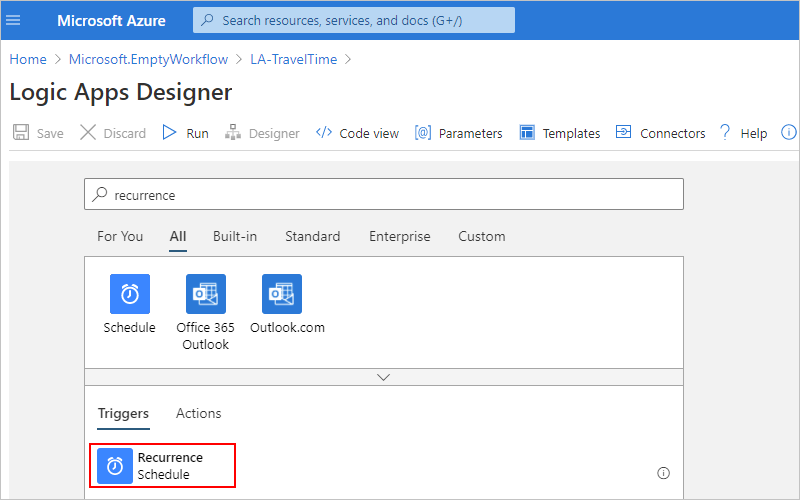Click the Parameters [@] icon
Image resolution: width=800 pixels, height=500 pixels.
tap(423, 133)
